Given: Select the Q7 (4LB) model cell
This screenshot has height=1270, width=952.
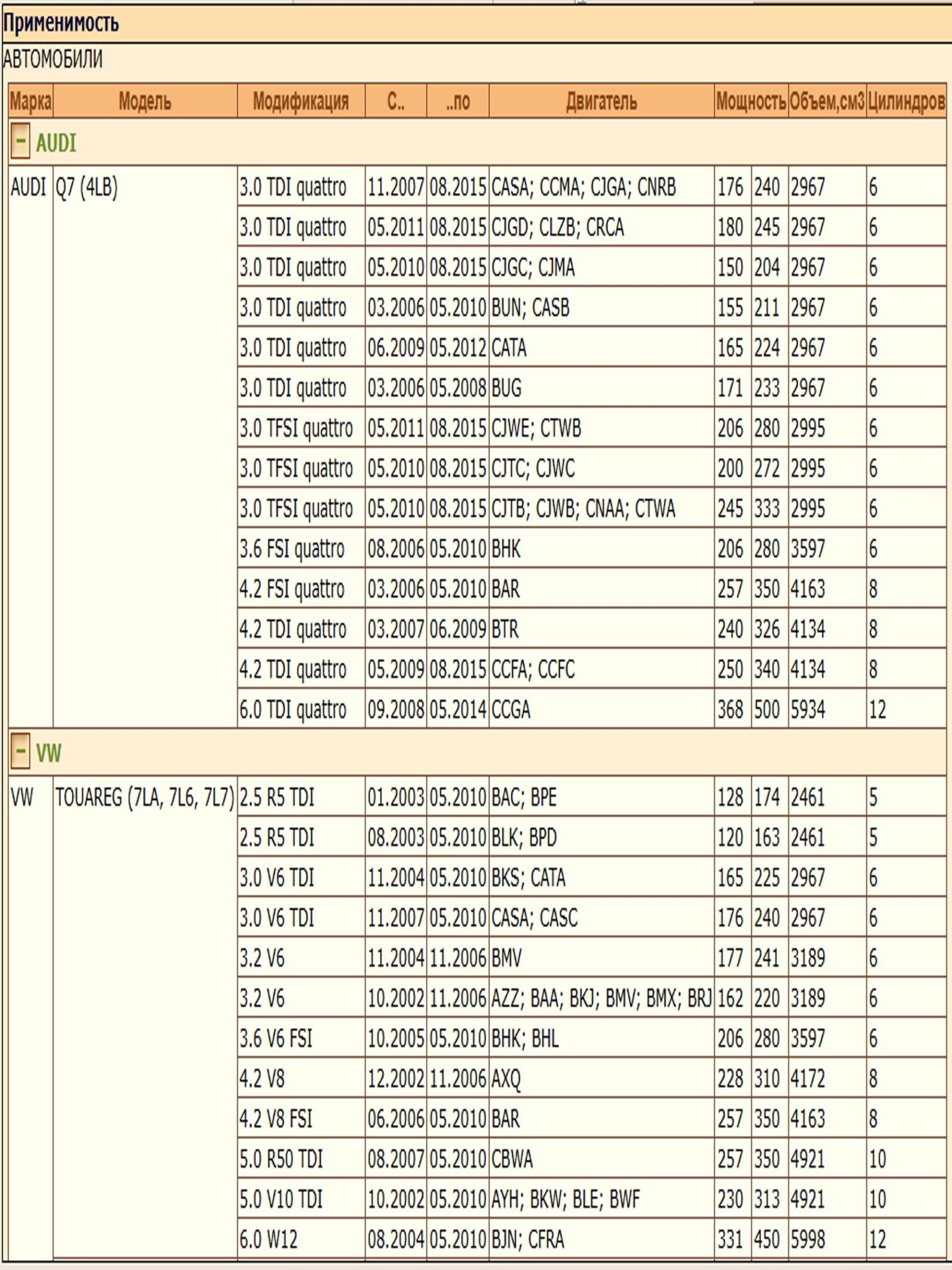Looking at the screenshot, I should 87,188.
